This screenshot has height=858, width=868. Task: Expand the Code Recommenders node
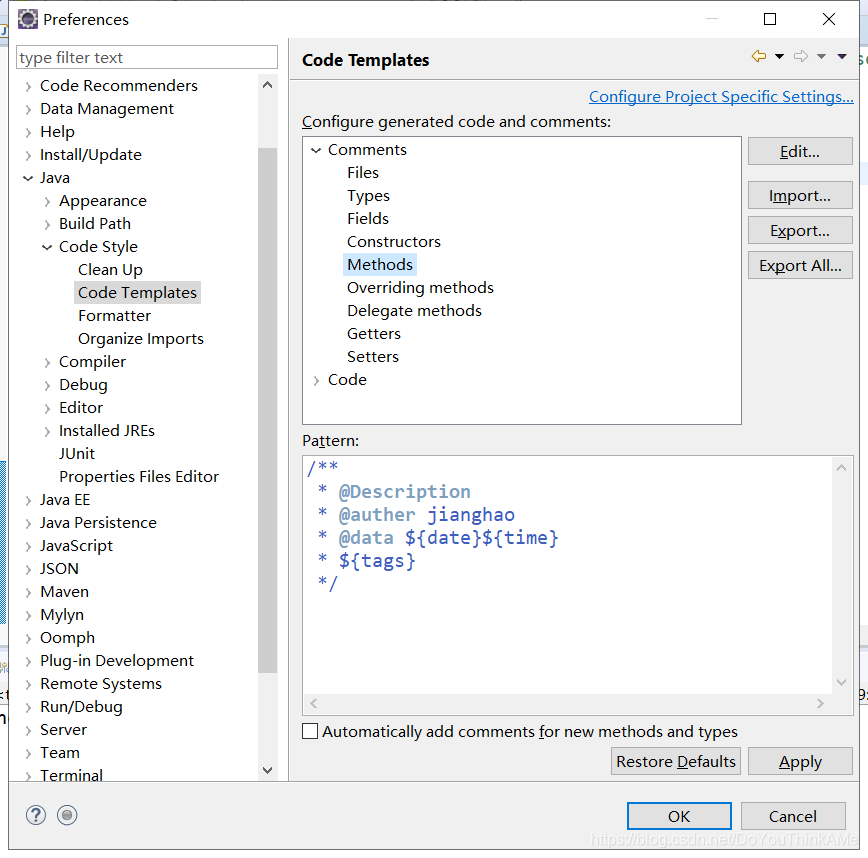tap(28, 87)
